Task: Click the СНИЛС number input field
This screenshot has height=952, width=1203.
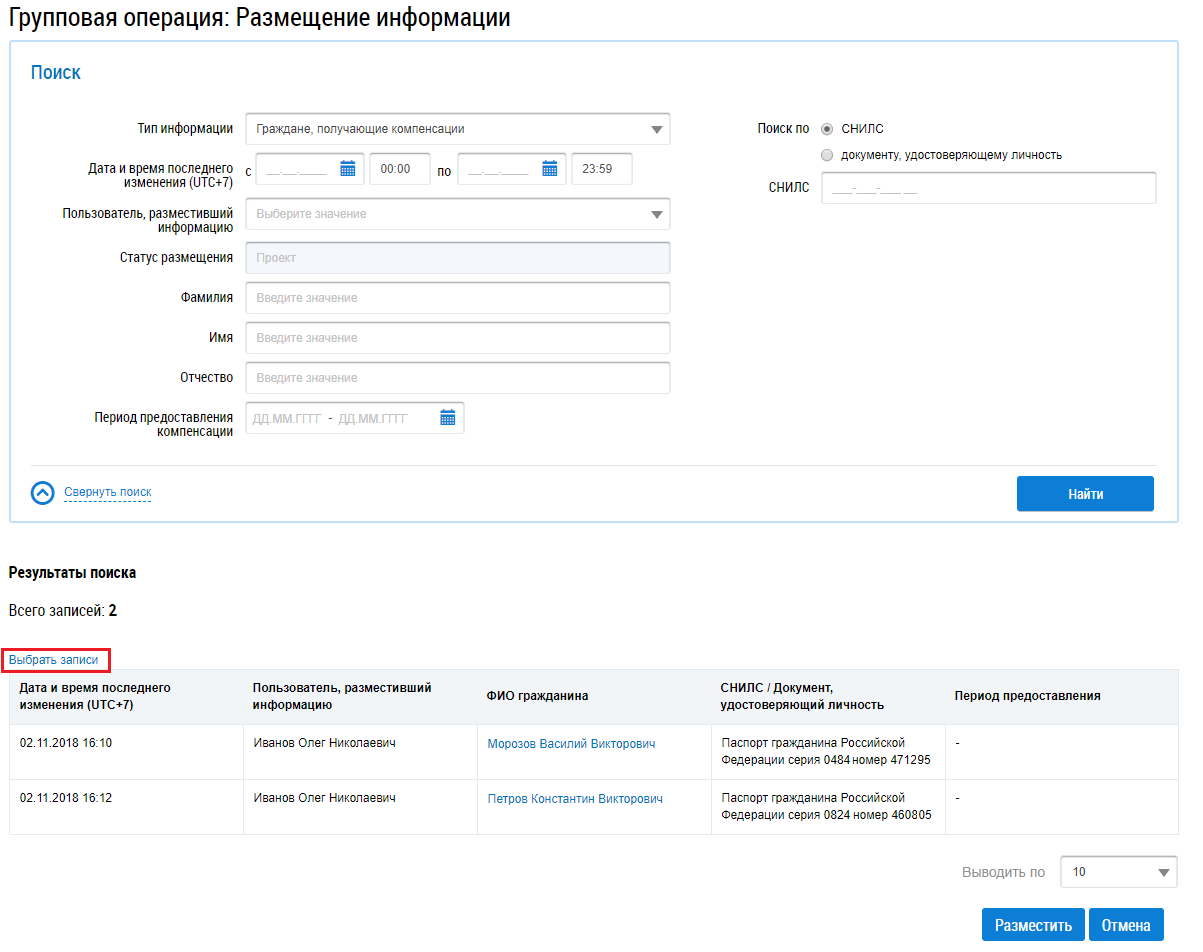Action: click(x=987, y=188)
